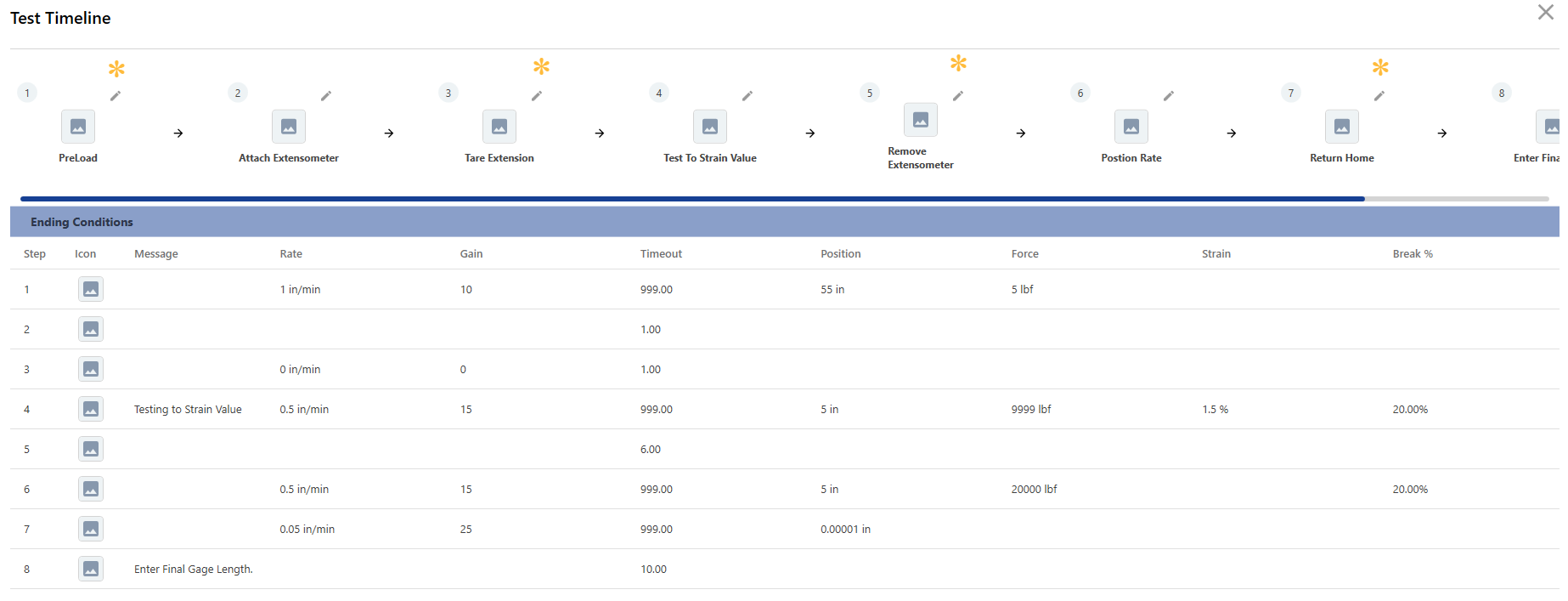Click the Tare Extension step image icon
This screenshot has width=1568, height=601.
(499, 127)
